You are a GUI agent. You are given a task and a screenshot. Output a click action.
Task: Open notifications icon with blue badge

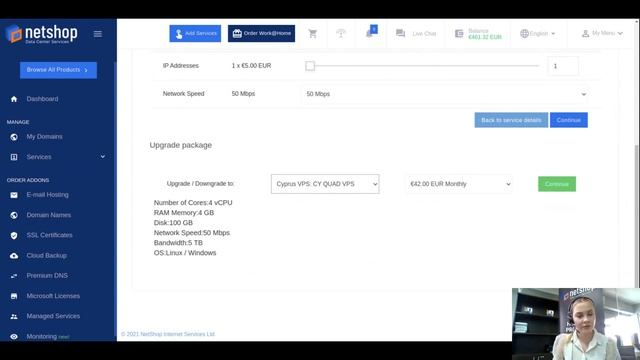pos(371,32)
